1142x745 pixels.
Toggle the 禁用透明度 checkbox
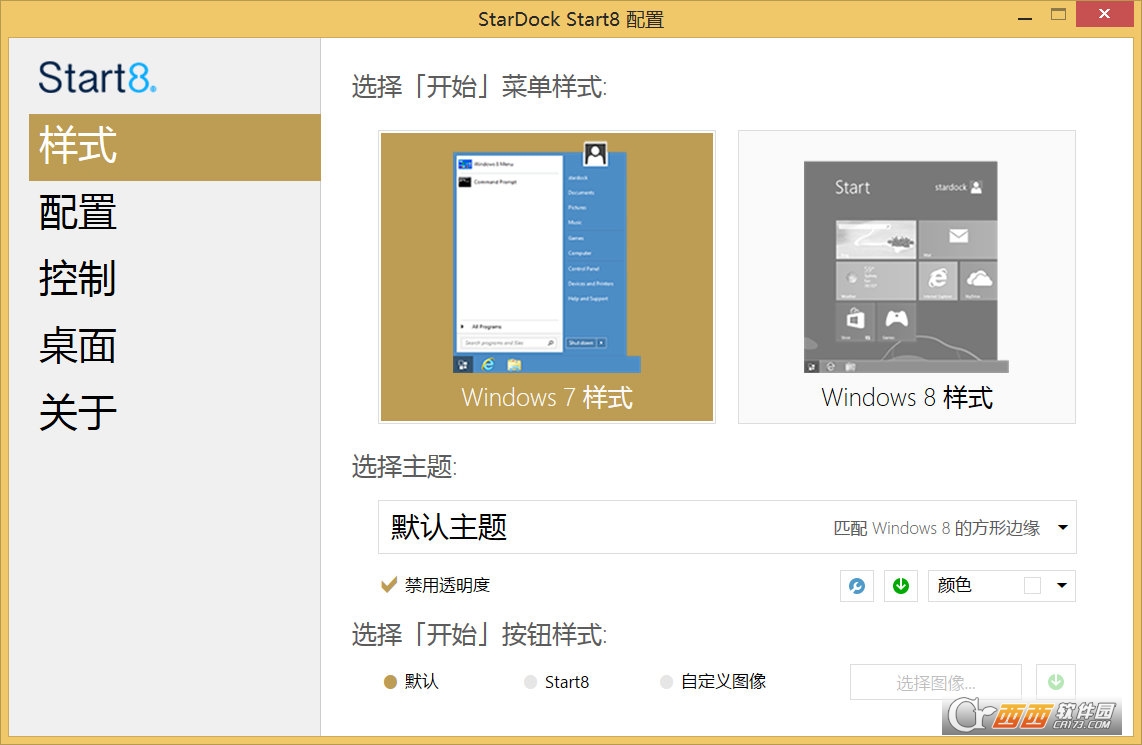(x=389, y=585)
